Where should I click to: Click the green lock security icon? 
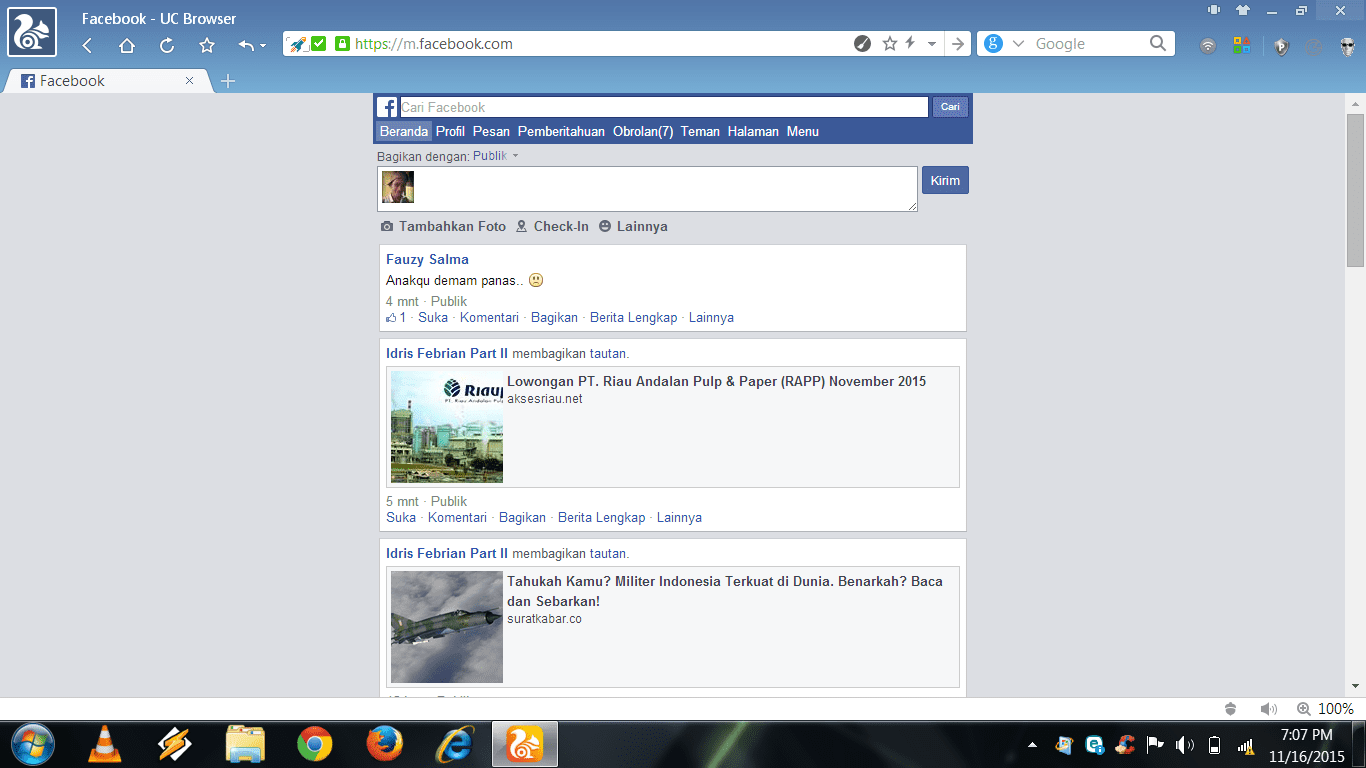(342, 44)
